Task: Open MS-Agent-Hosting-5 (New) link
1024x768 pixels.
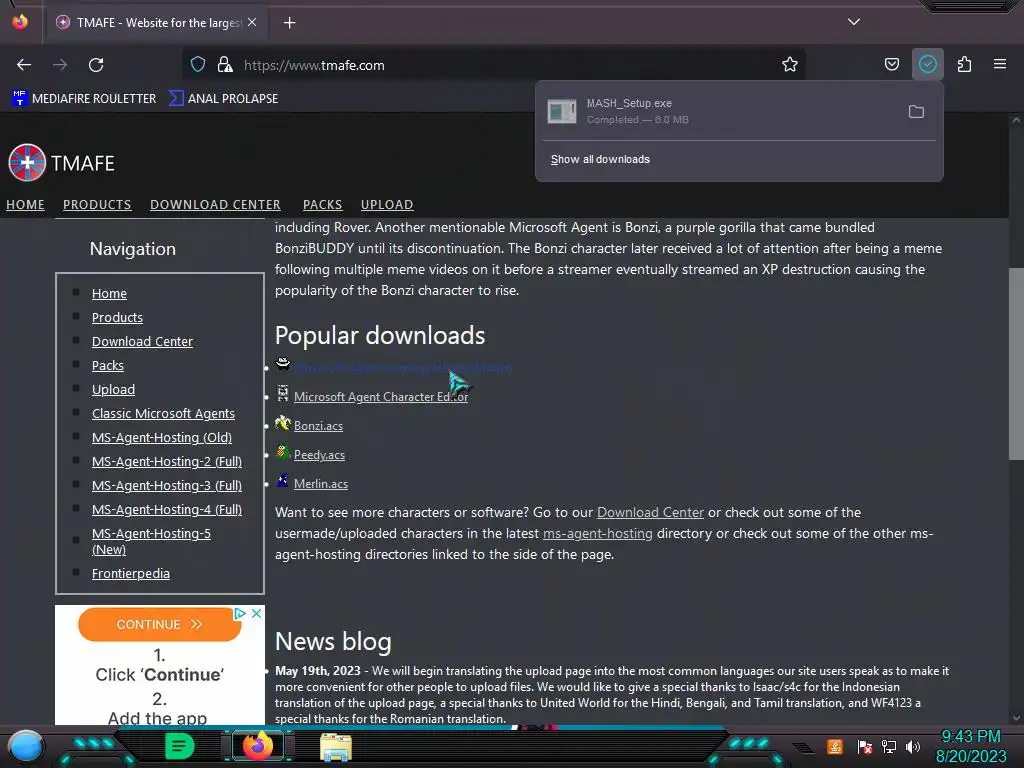Action: (x=151, y=541)
